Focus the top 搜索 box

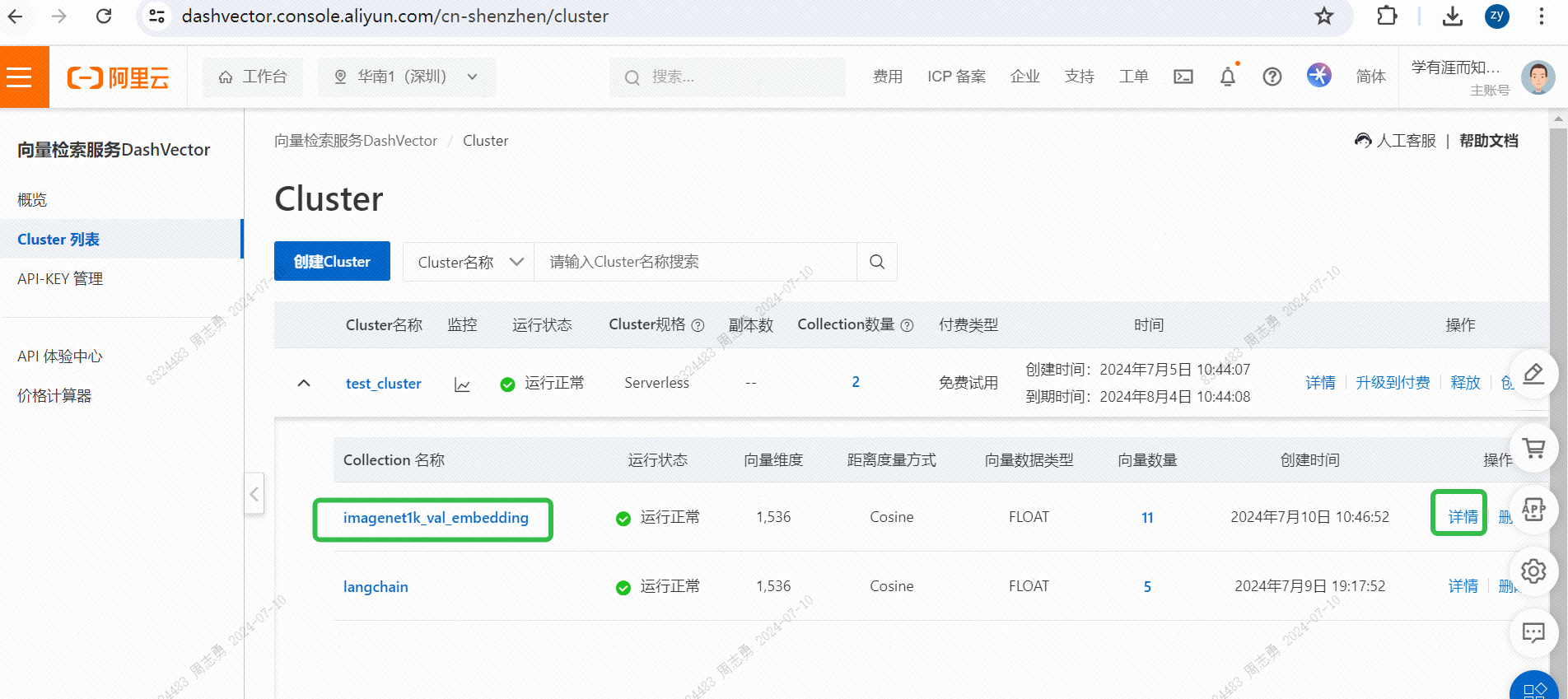[727, 77]
